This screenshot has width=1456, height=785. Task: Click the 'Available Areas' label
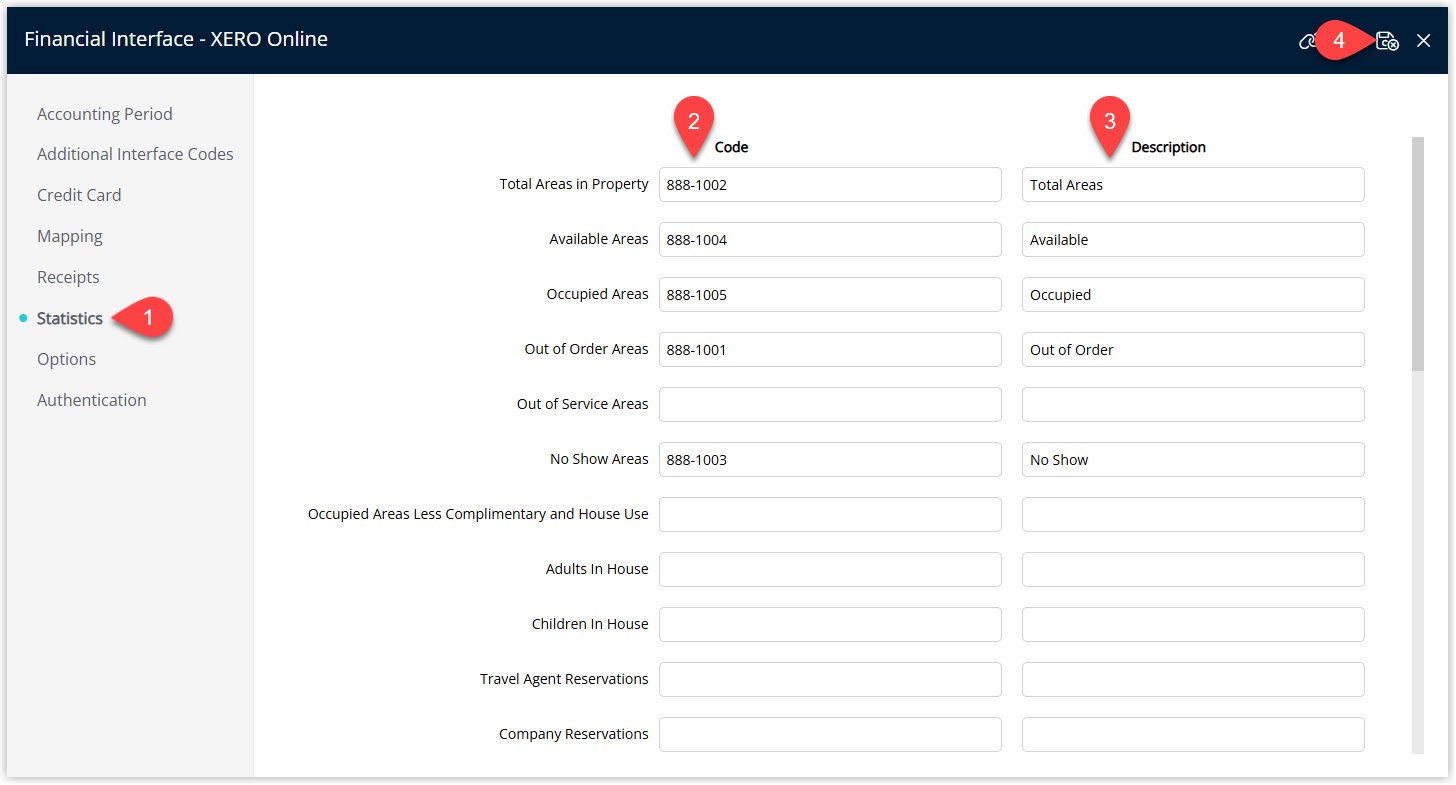click(x=599, y=239)
